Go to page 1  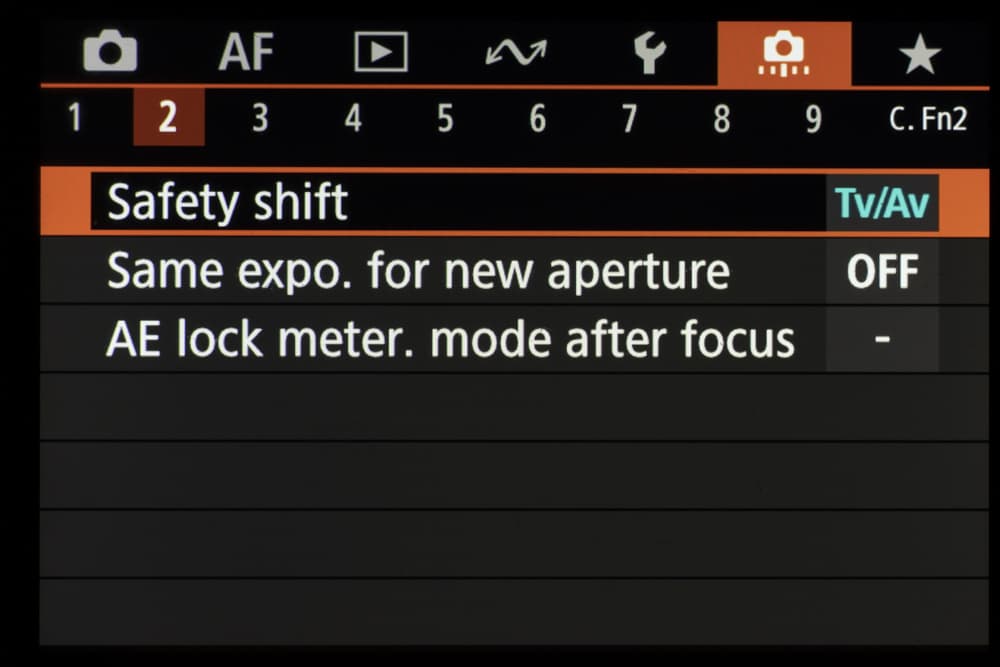74,119
